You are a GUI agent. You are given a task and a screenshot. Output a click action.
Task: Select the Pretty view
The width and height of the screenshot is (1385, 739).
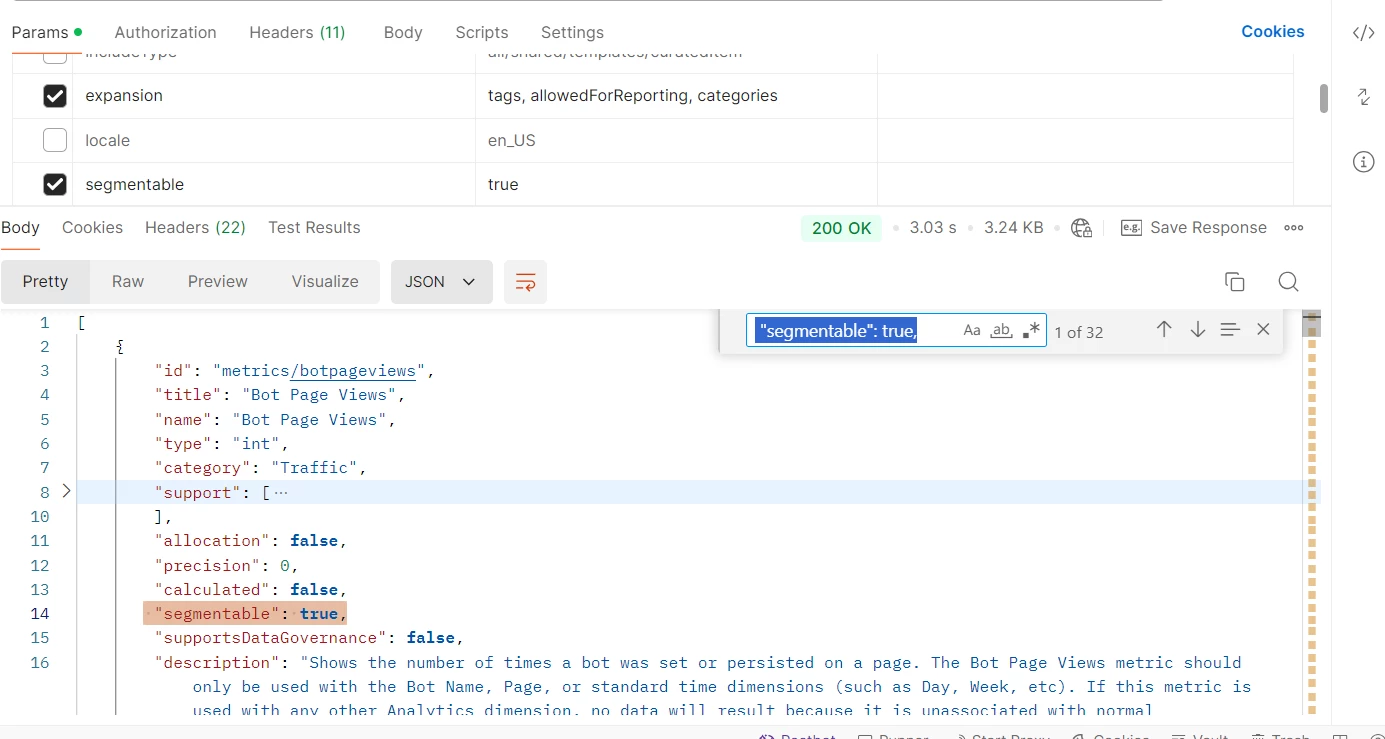45,282
